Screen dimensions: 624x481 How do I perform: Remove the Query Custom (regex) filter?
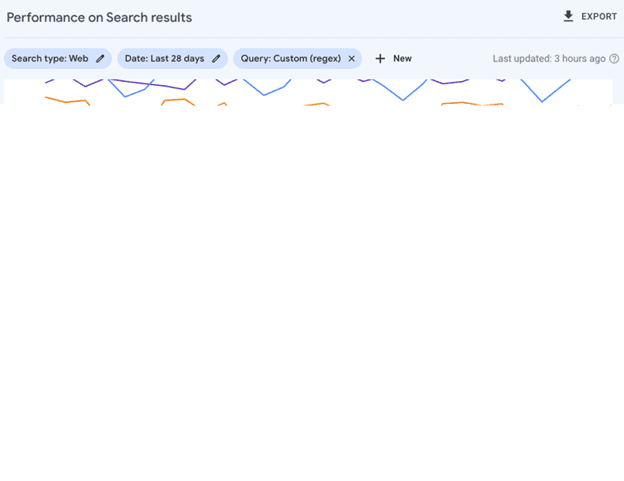[x=351, y=58]
